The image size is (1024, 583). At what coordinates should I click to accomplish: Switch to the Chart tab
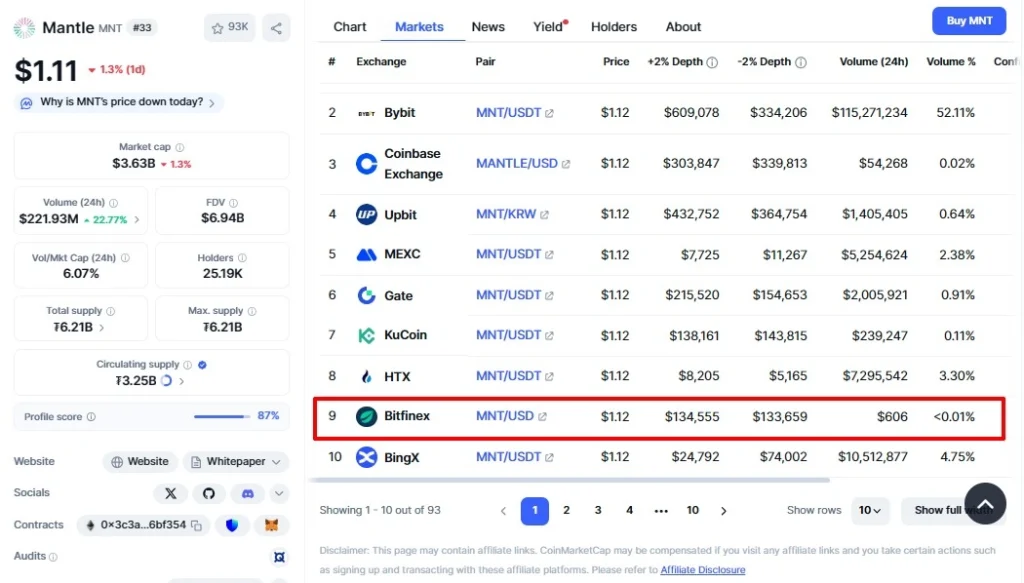click(x=349, y=27)
